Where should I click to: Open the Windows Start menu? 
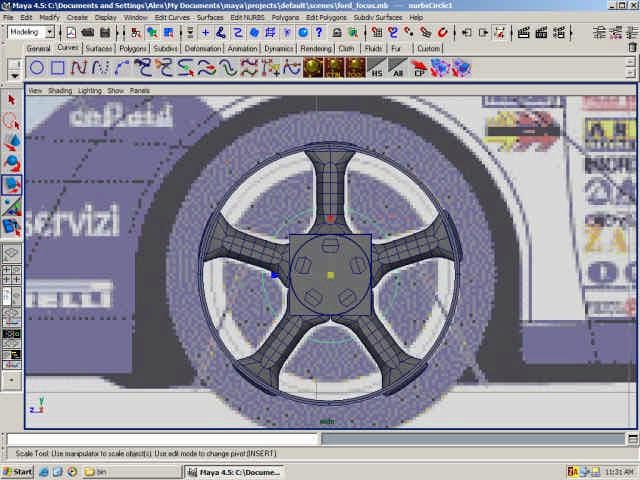click(x=18, y=471)
